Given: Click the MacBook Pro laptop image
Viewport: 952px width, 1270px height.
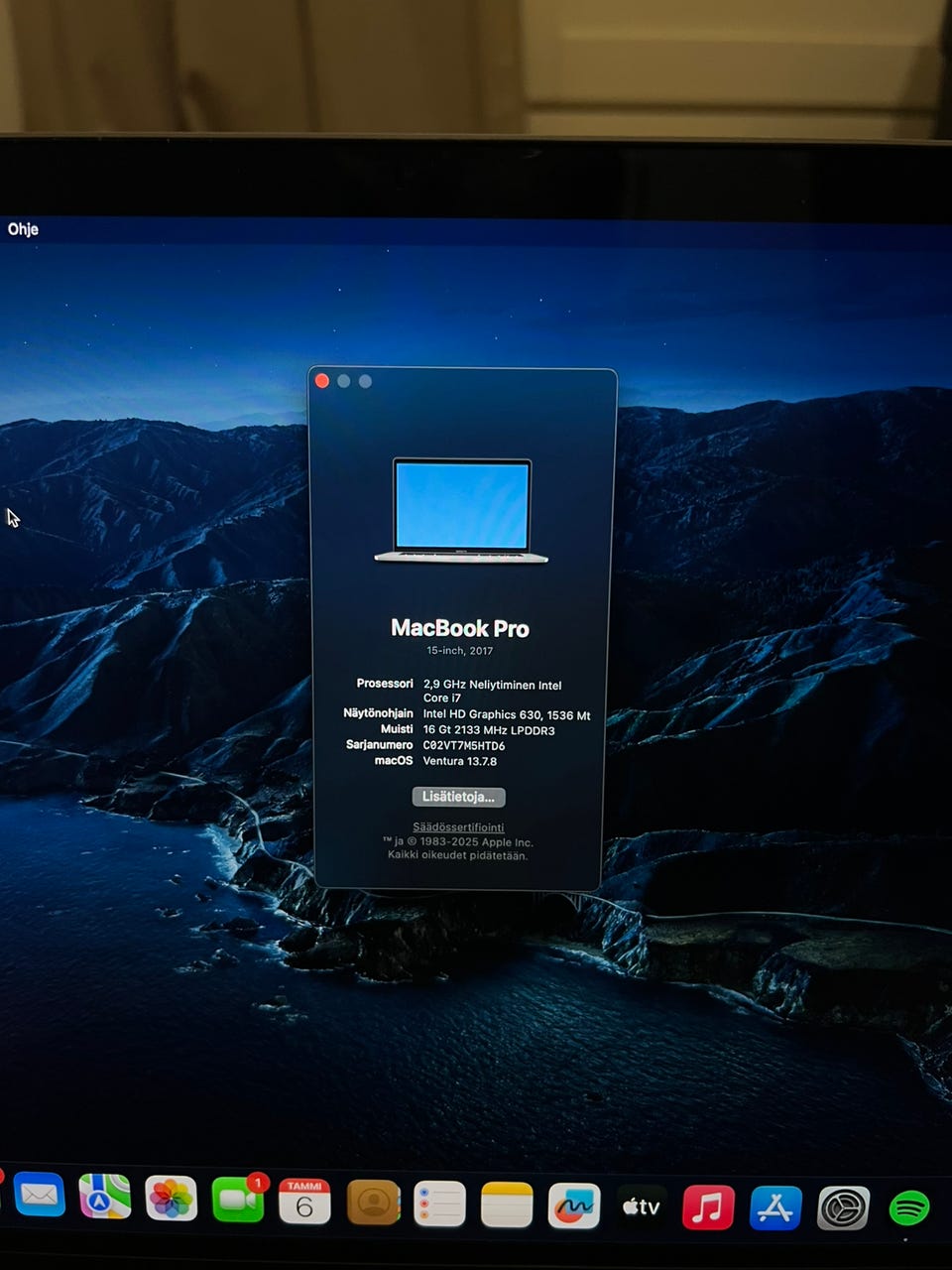Looking at the screenshot, I should tap(461, 510).
